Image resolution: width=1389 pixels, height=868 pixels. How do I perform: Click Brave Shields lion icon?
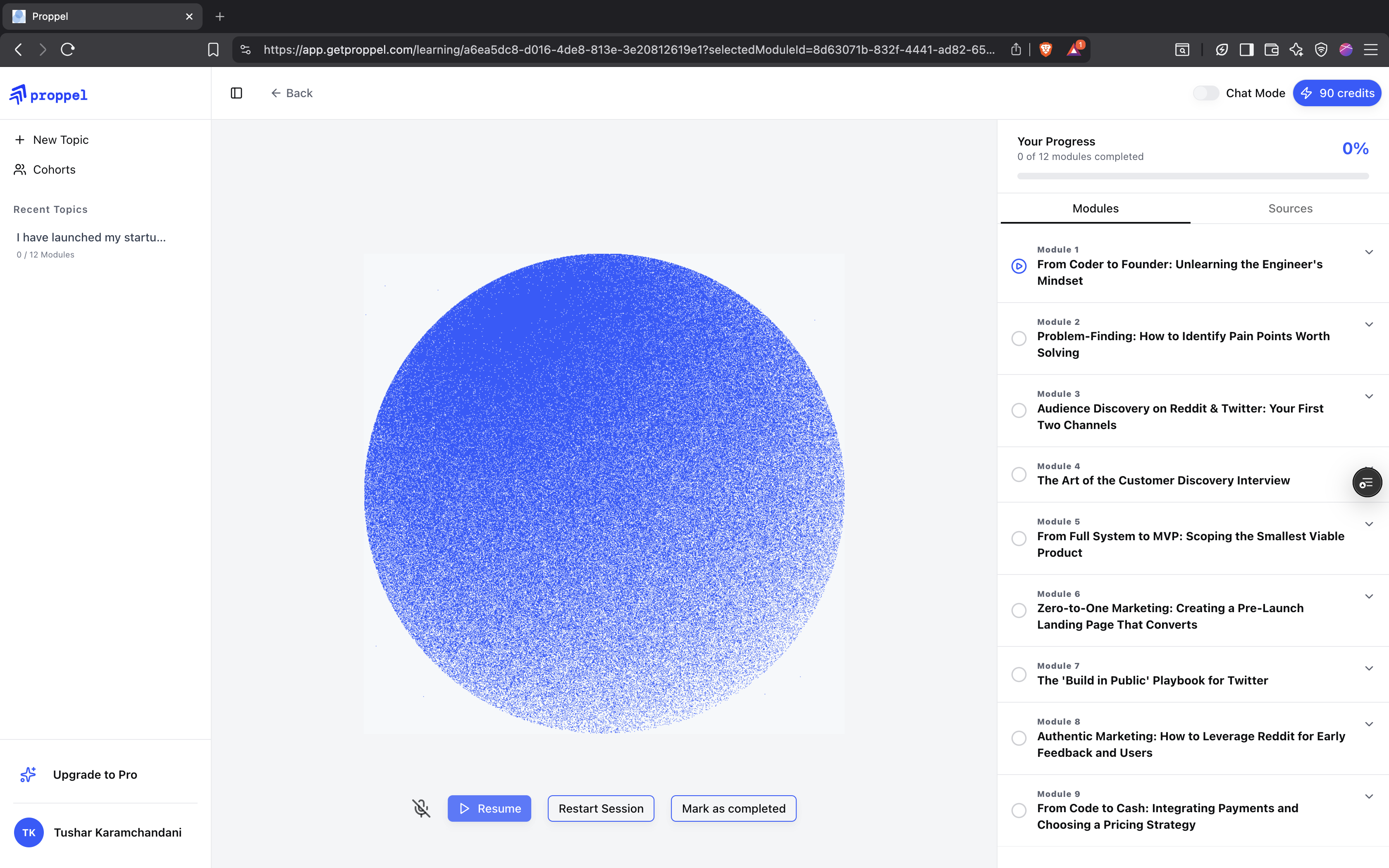pyautogui.click(x=1046, y=50)
